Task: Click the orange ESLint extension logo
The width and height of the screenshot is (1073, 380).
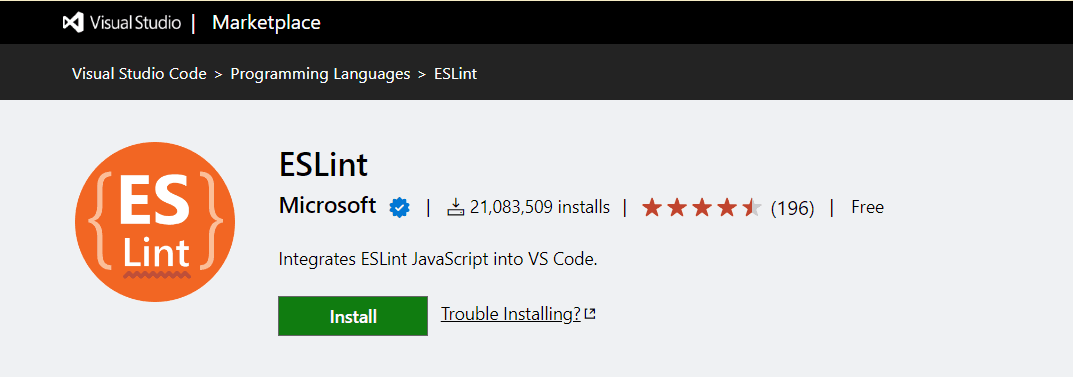Action: coord(155,222)
